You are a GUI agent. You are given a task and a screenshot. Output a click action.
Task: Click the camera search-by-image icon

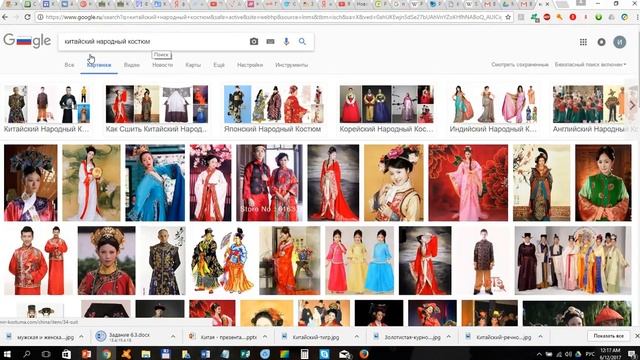tap(254, 42)
